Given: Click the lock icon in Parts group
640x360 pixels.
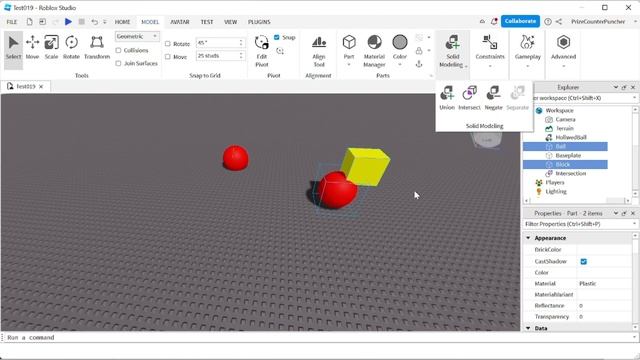Looking at the screenshot, I should [419, 51].
